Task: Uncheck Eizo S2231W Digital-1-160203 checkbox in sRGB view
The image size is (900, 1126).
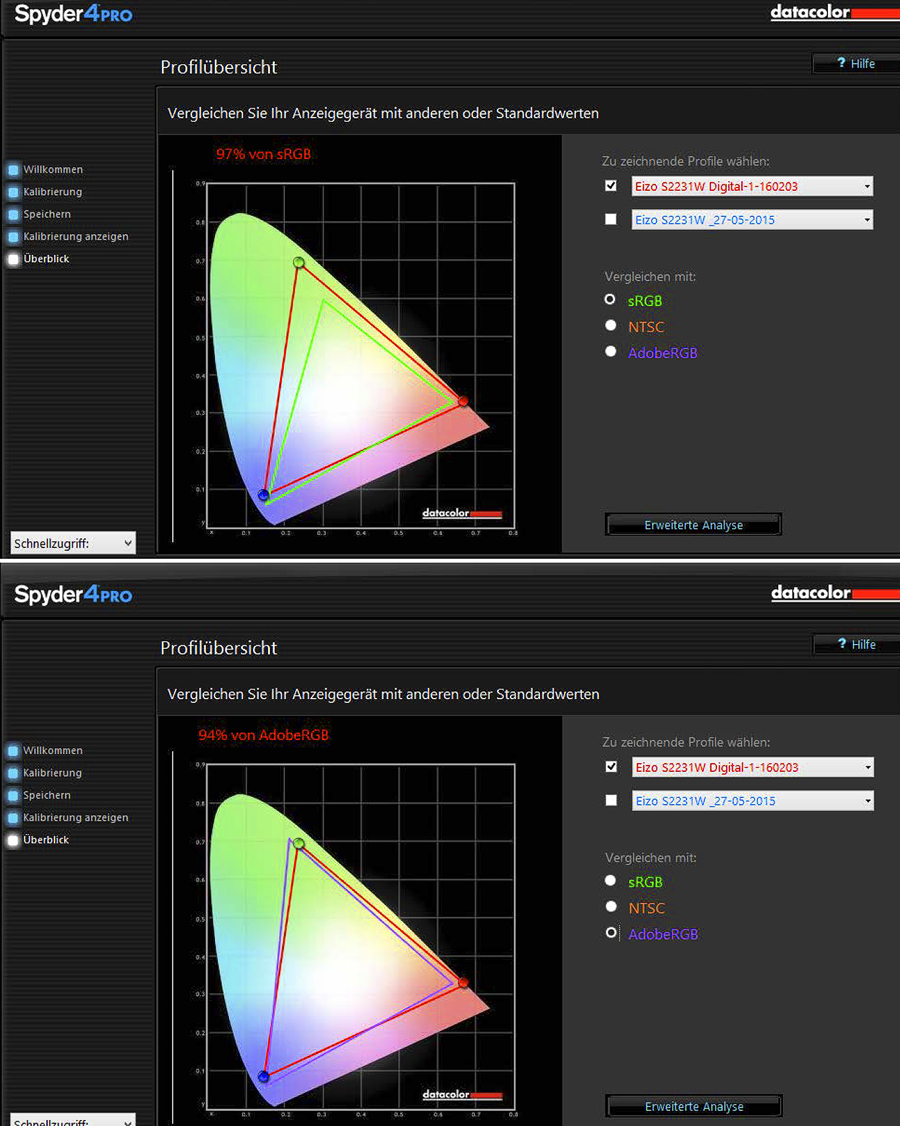Action: (611, 186)
